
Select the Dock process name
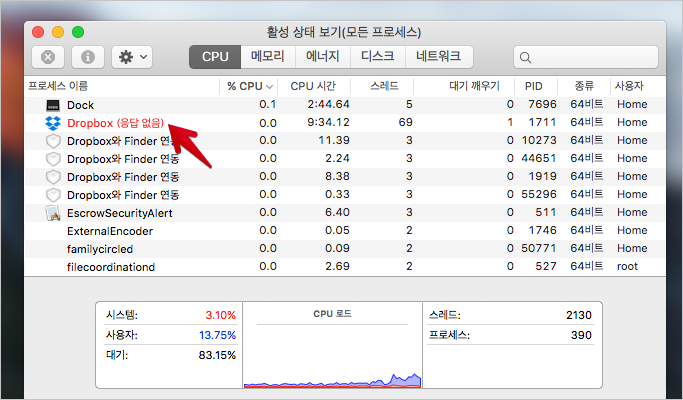click(x=81, y=105)
